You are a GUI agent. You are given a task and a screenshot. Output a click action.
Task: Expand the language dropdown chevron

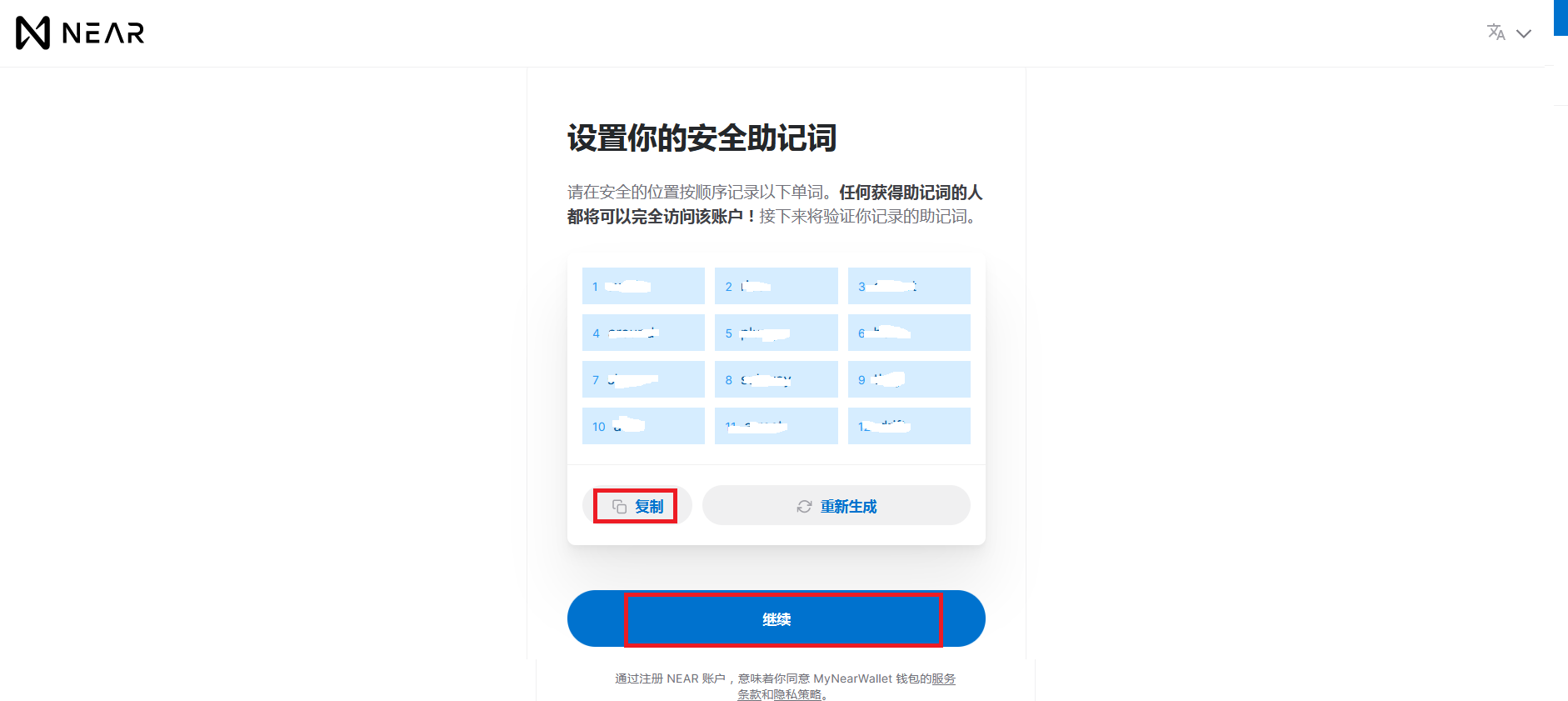(x=1524, y=34)
